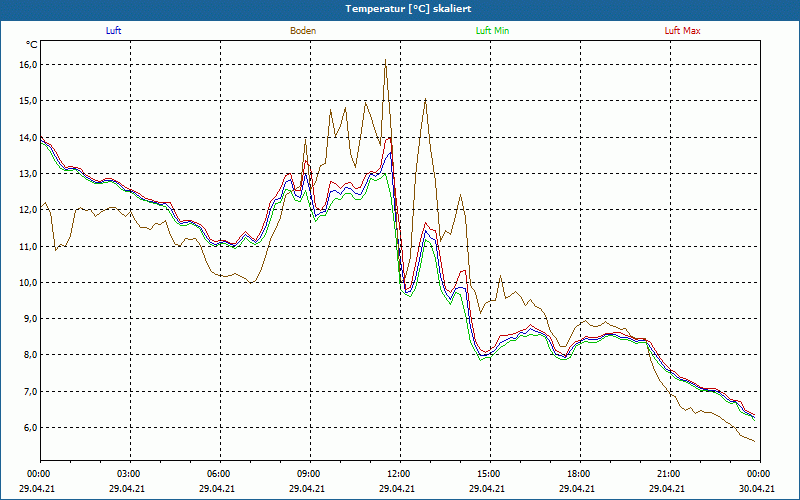
Task: Click the '11,0' y-axis value
Action: coord(29,246)
